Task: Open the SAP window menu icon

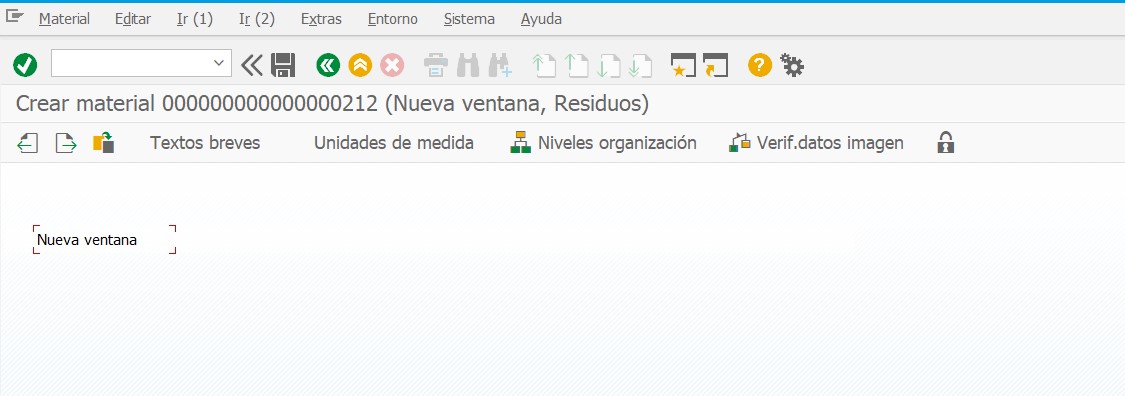Action: tap(14, 17)
